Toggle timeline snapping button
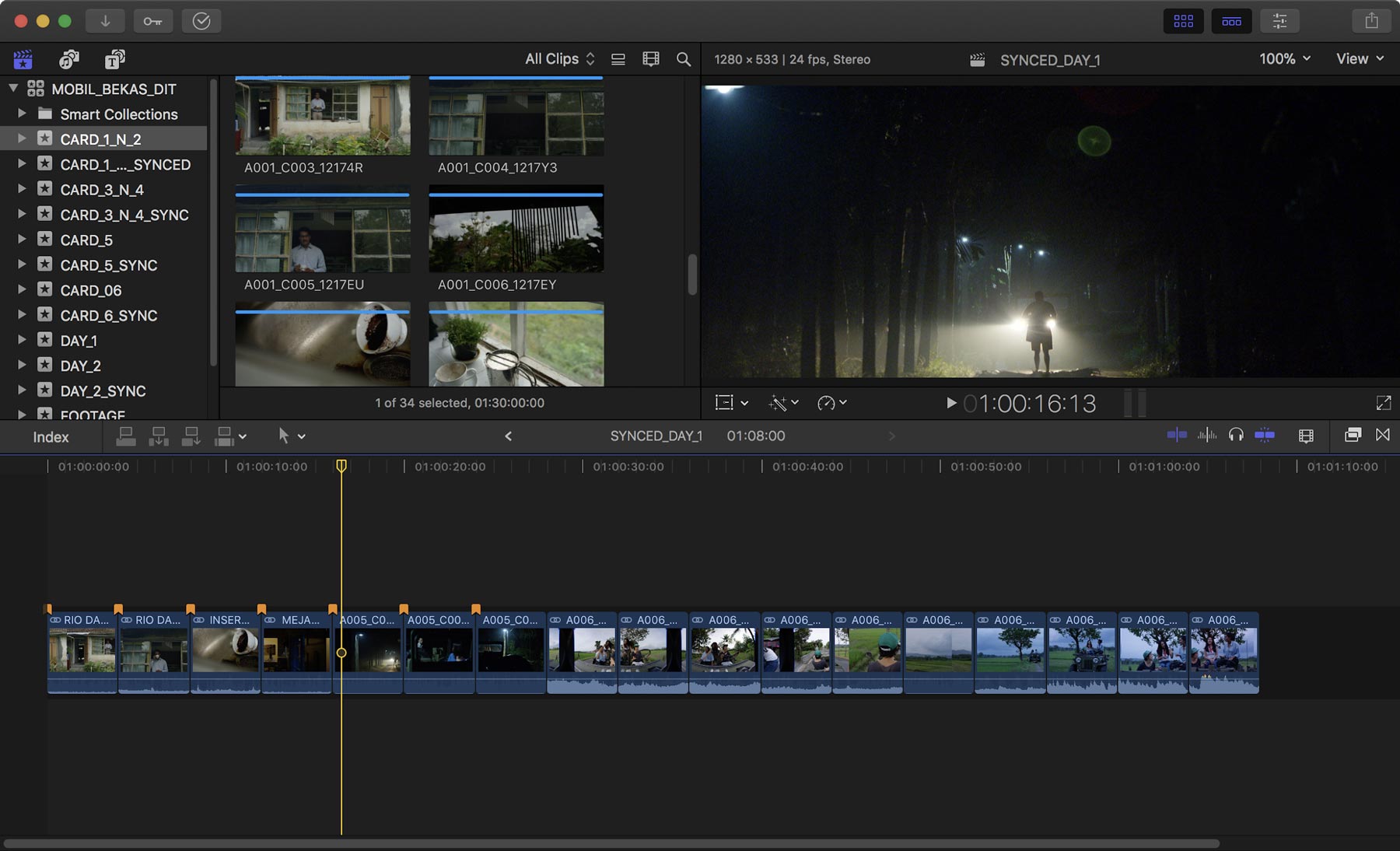Screen dimensions: 1400x851 (1265, 436)
